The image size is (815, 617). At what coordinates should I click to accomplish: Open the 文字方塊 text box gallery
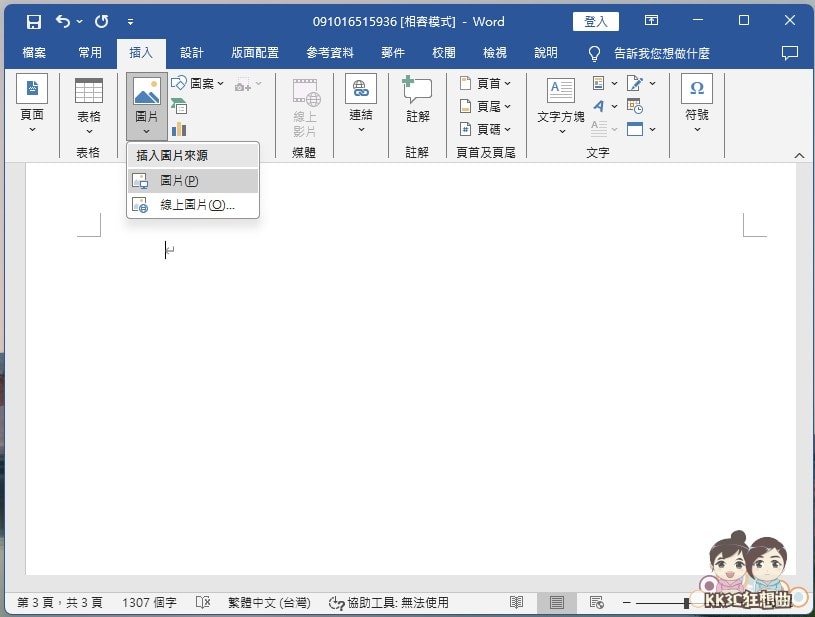(x=561, y=107)
